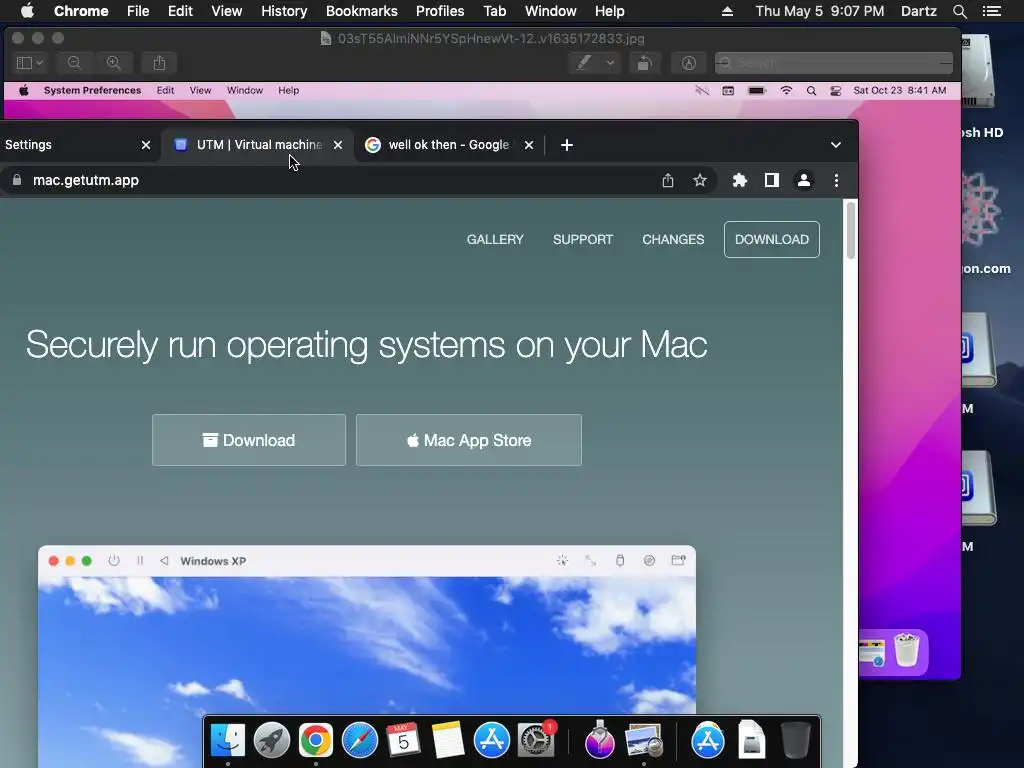Open Spotlight search in the menu bar
The width and height of the screenshot is (1024, 768).
(959, 11)
